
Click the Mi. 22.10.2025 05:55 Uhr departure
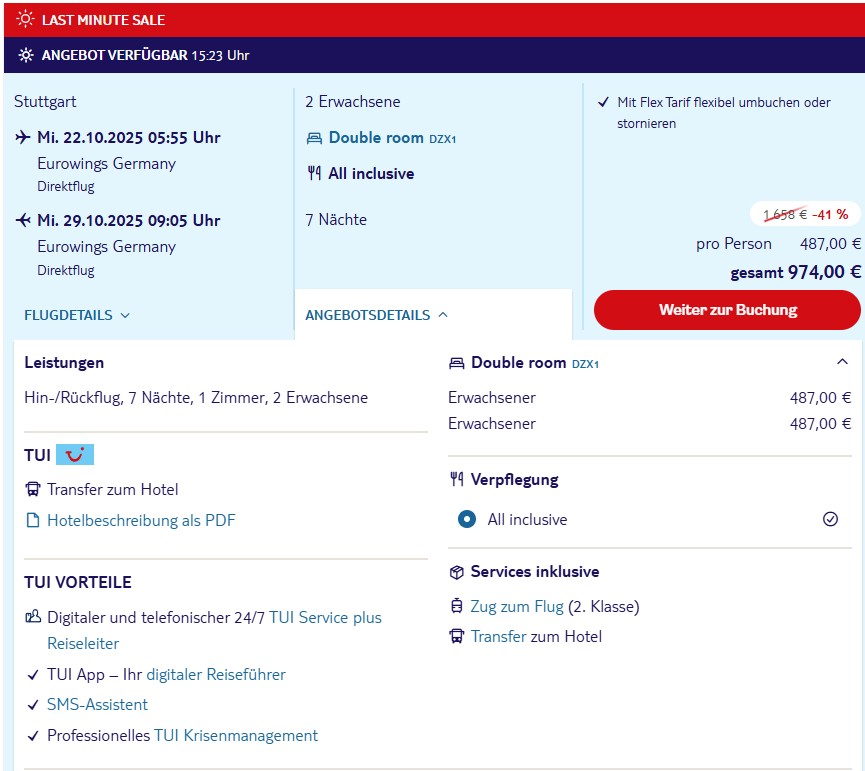coord(129,137)
